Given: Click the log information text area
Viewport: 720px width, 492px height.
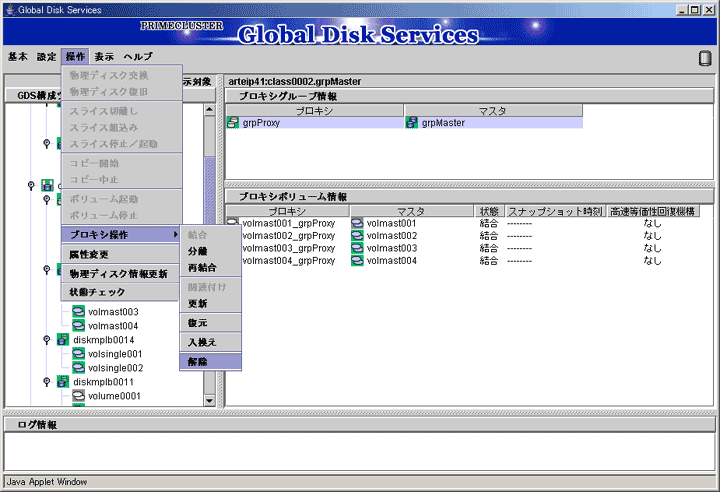Looking at the screenshot, I should [x=360, y=452].
